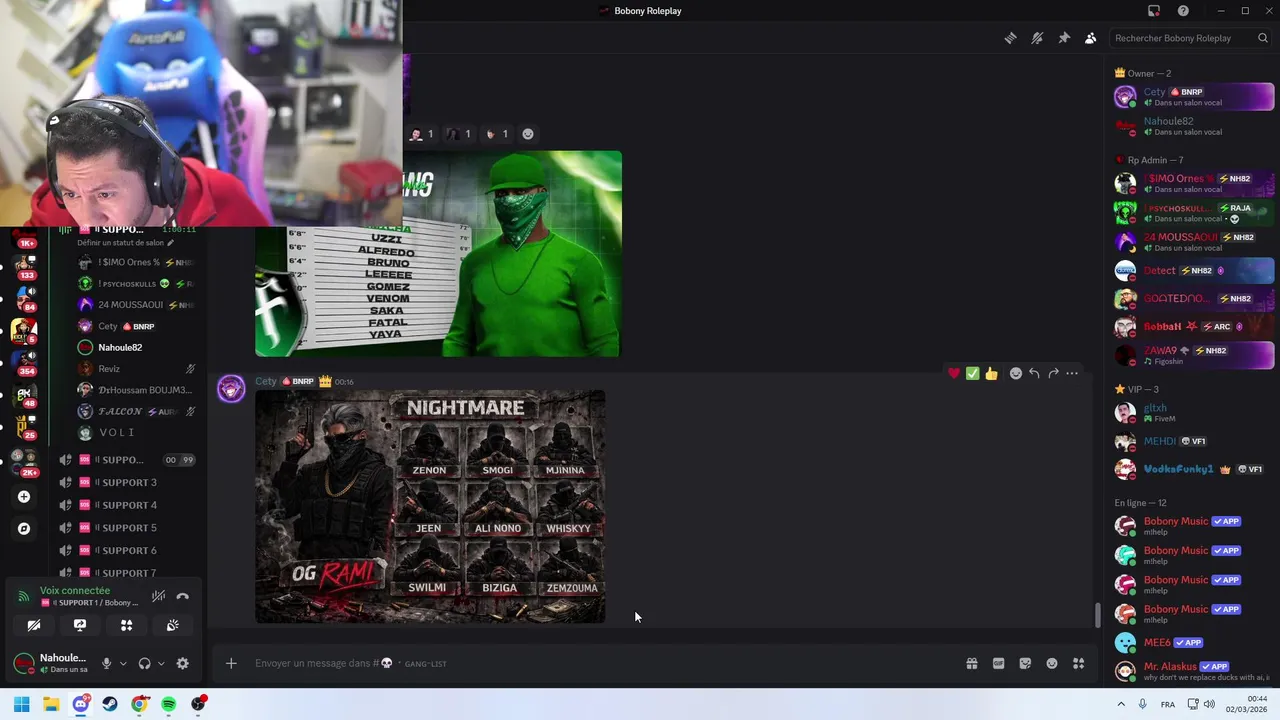Open Spotify from the taskbar
The image size is (1280, 720).
[x=169, y=704]
